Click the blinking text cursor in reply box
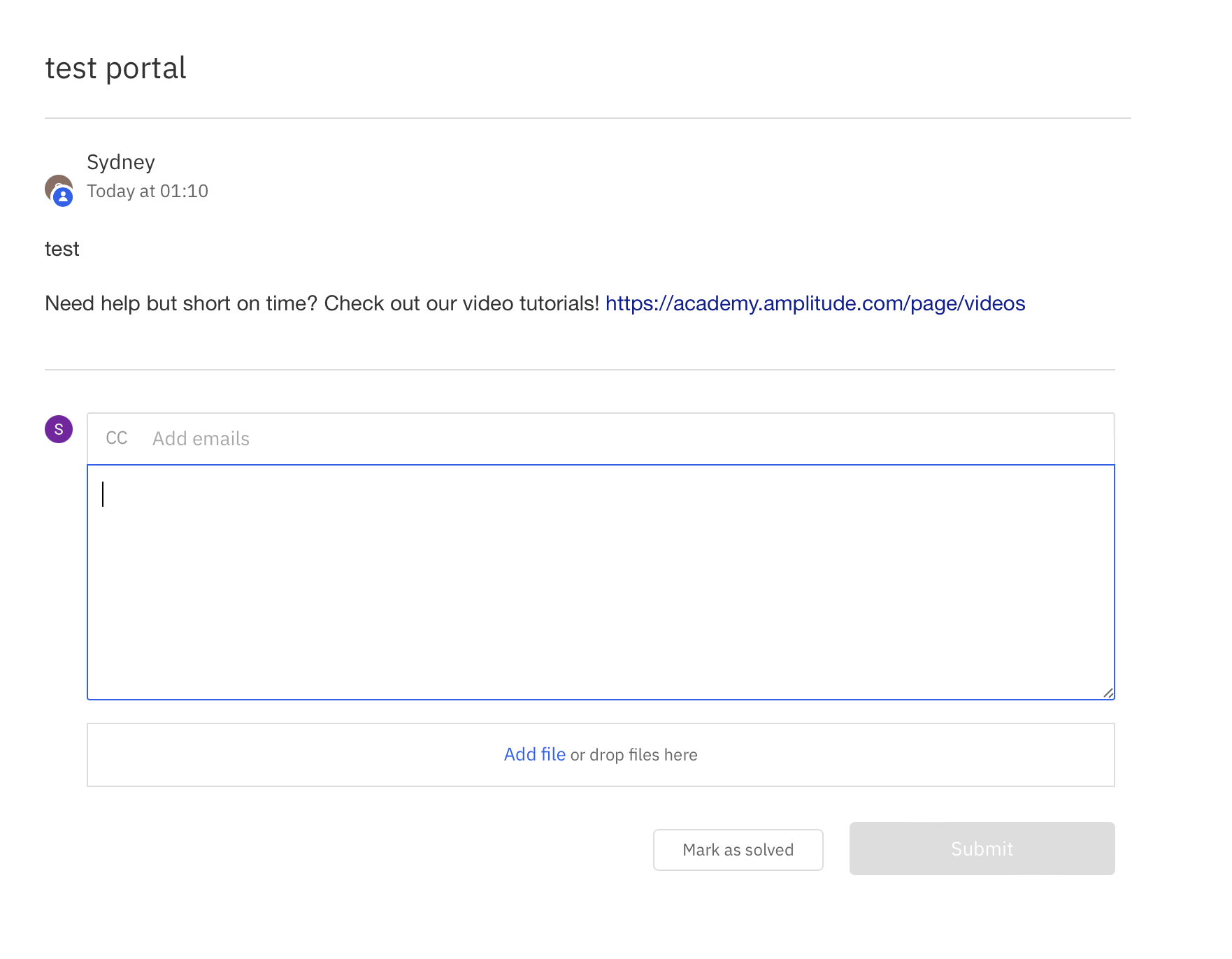The height and width of the screenshot is (959, 1232). coord(103,494)
